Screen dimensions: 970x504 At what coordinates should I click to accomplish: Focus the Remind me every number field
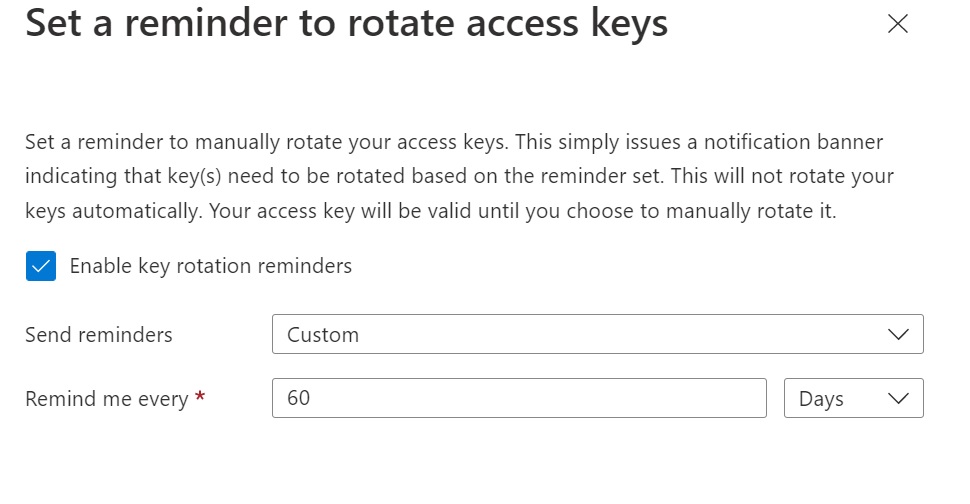(x=518, y=398)
